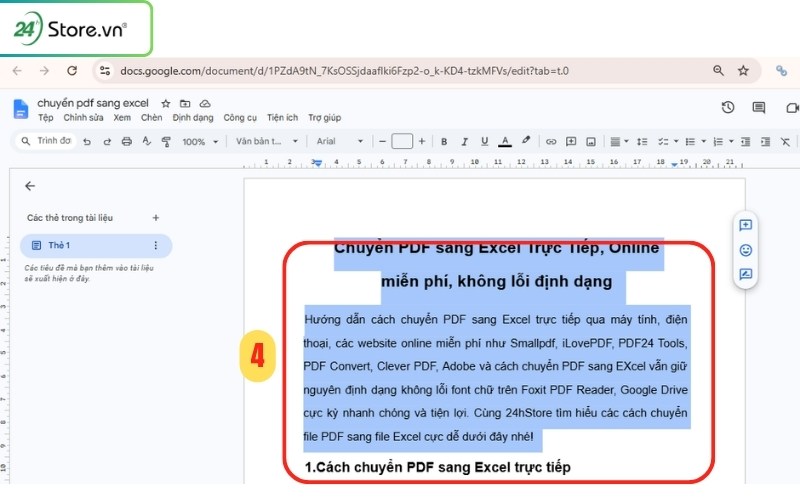The image size is (800, 500).
Task: Open Thẻ 1 options three-dot menu
Action: pos(156,245)
